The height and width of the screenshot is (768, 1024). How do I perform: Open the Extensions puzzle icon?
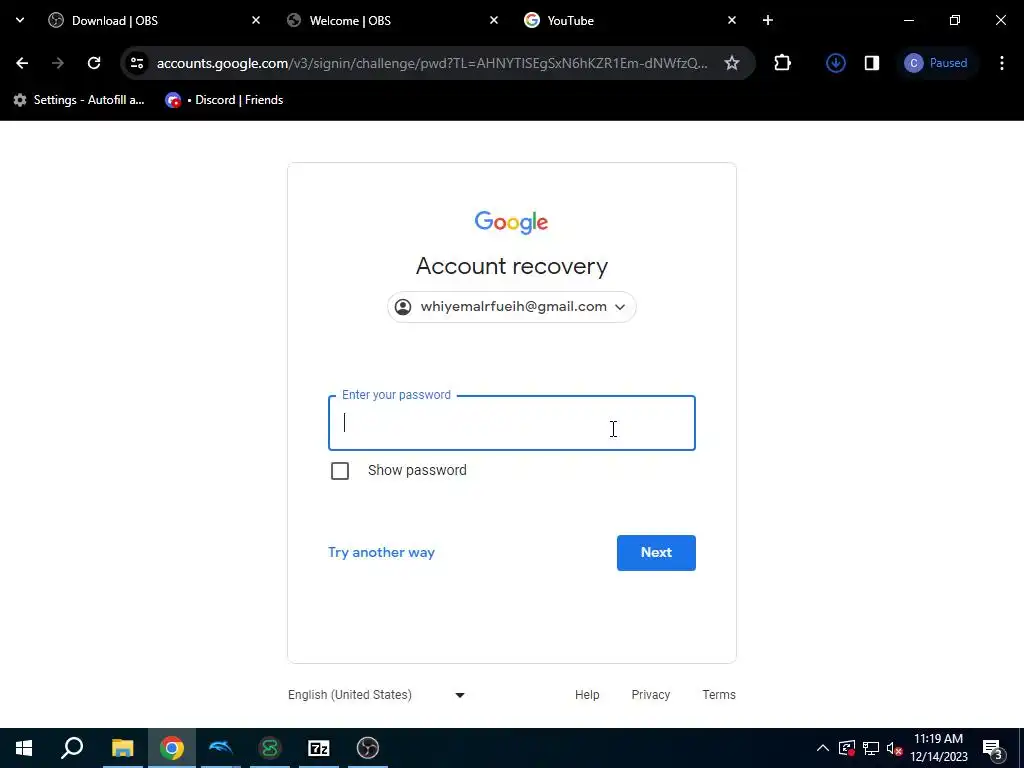[x=782, y=63]
